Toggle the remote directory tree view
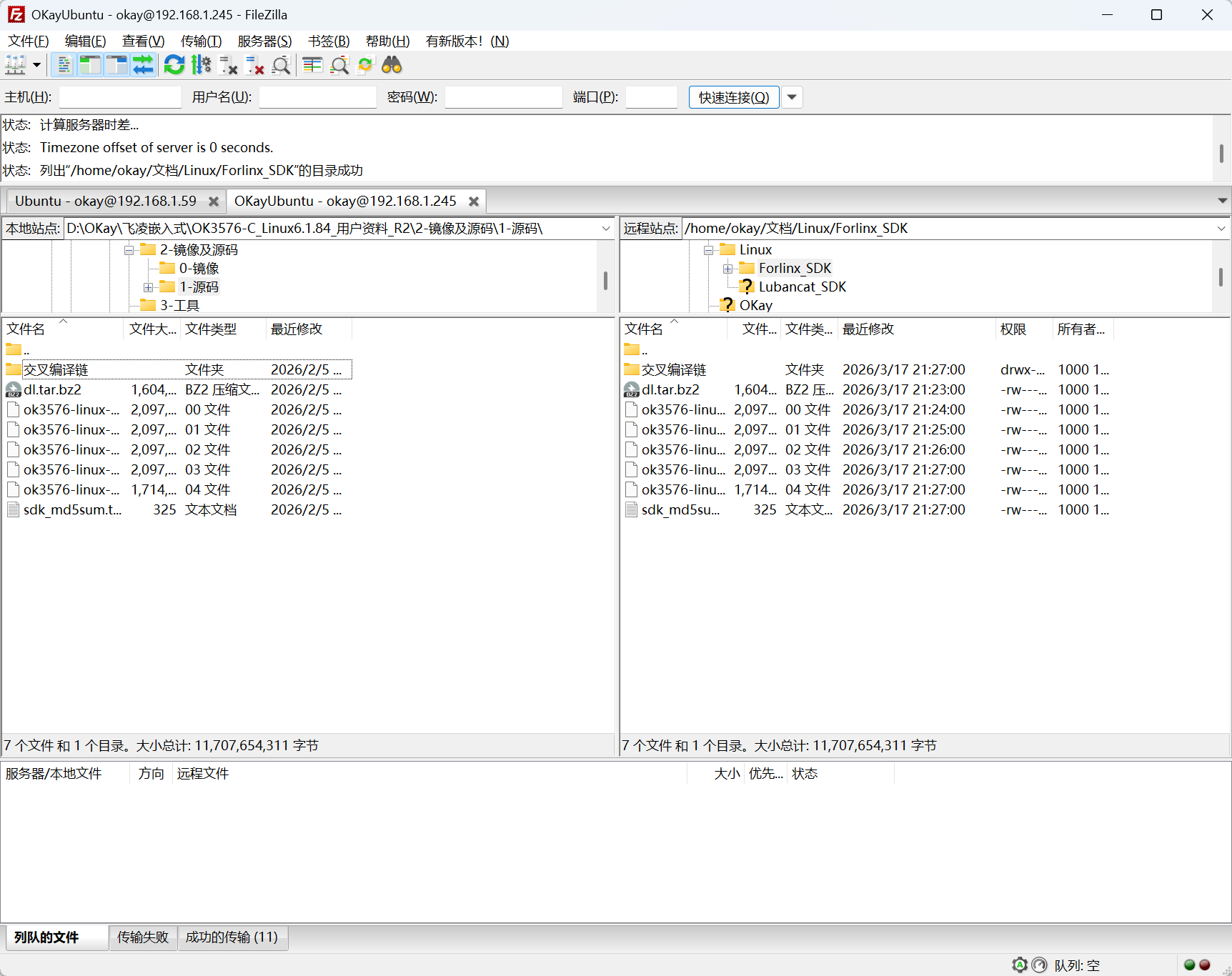This screenshot has height=976, width=1232. pyautogui.click(x=117, y=66)
